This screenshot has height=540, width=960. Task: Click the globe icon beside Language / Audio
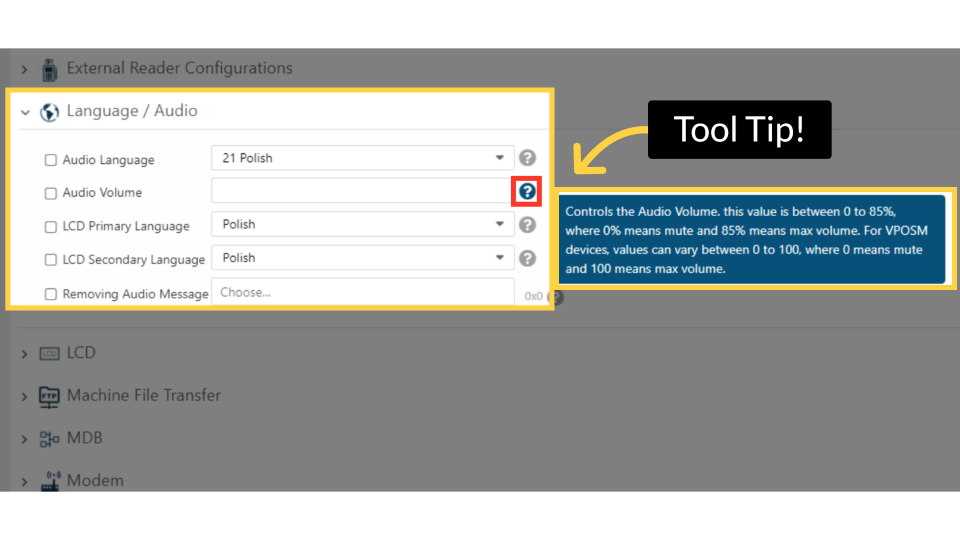click(49, 112)
